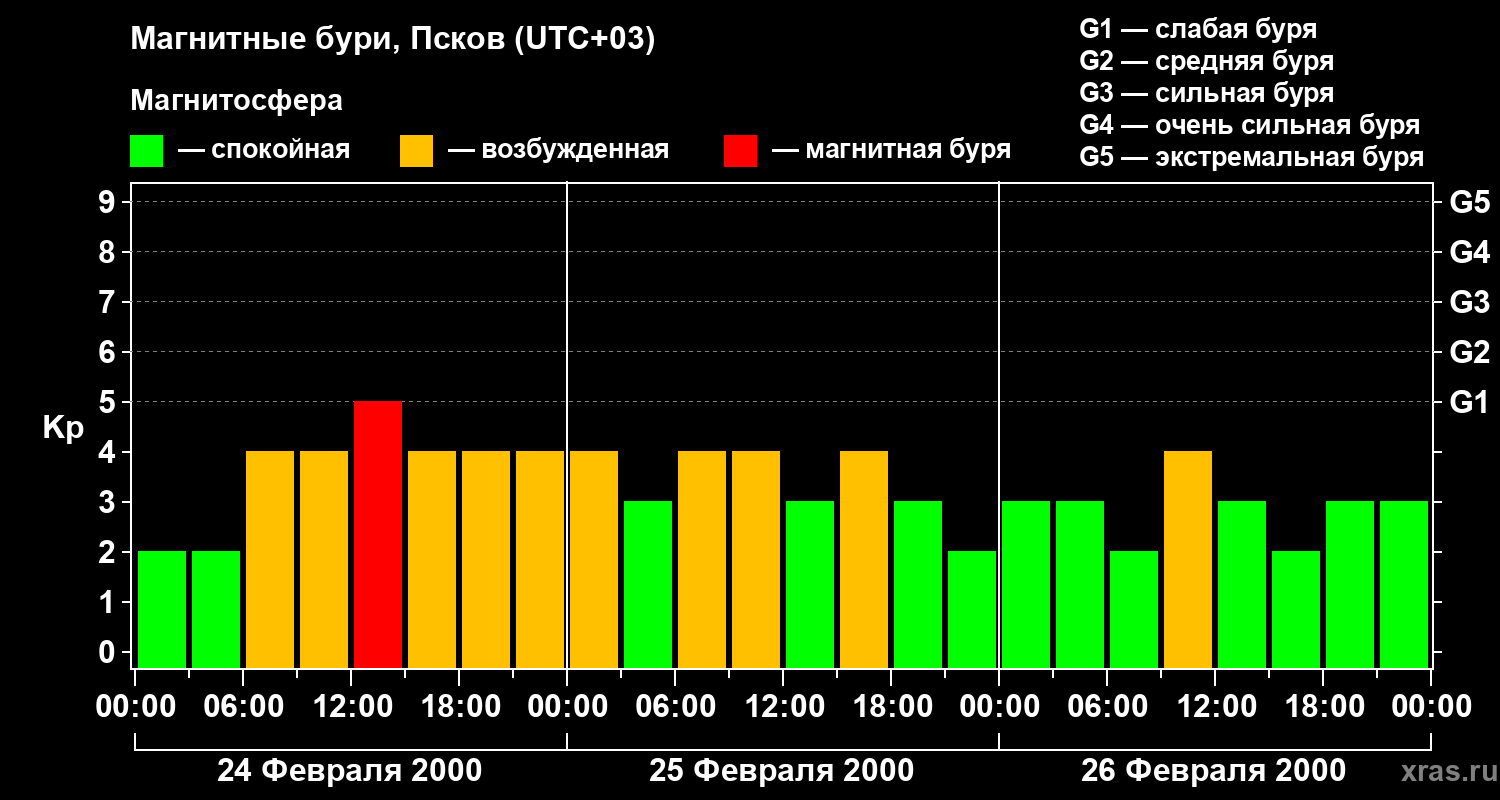
Task: Click the 'G4 — очень сильная буря' legend line
Action: click(x=1250, y=125)
